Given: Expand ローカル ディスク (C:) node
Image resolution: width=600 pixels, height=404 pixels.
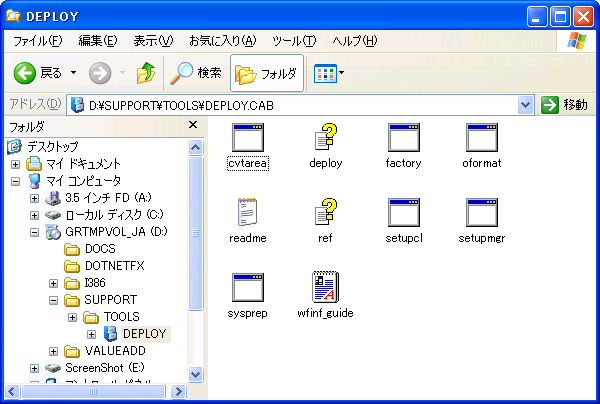Looking at the screenshot, I should (34, 215).
